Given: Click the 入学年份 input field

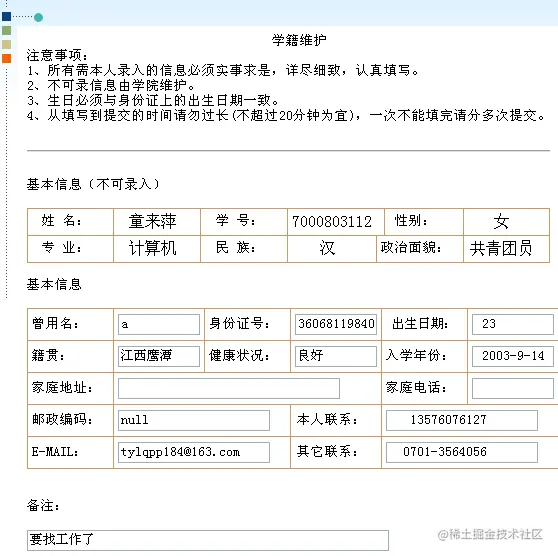Looking at the screenshot, I should 512,356.
